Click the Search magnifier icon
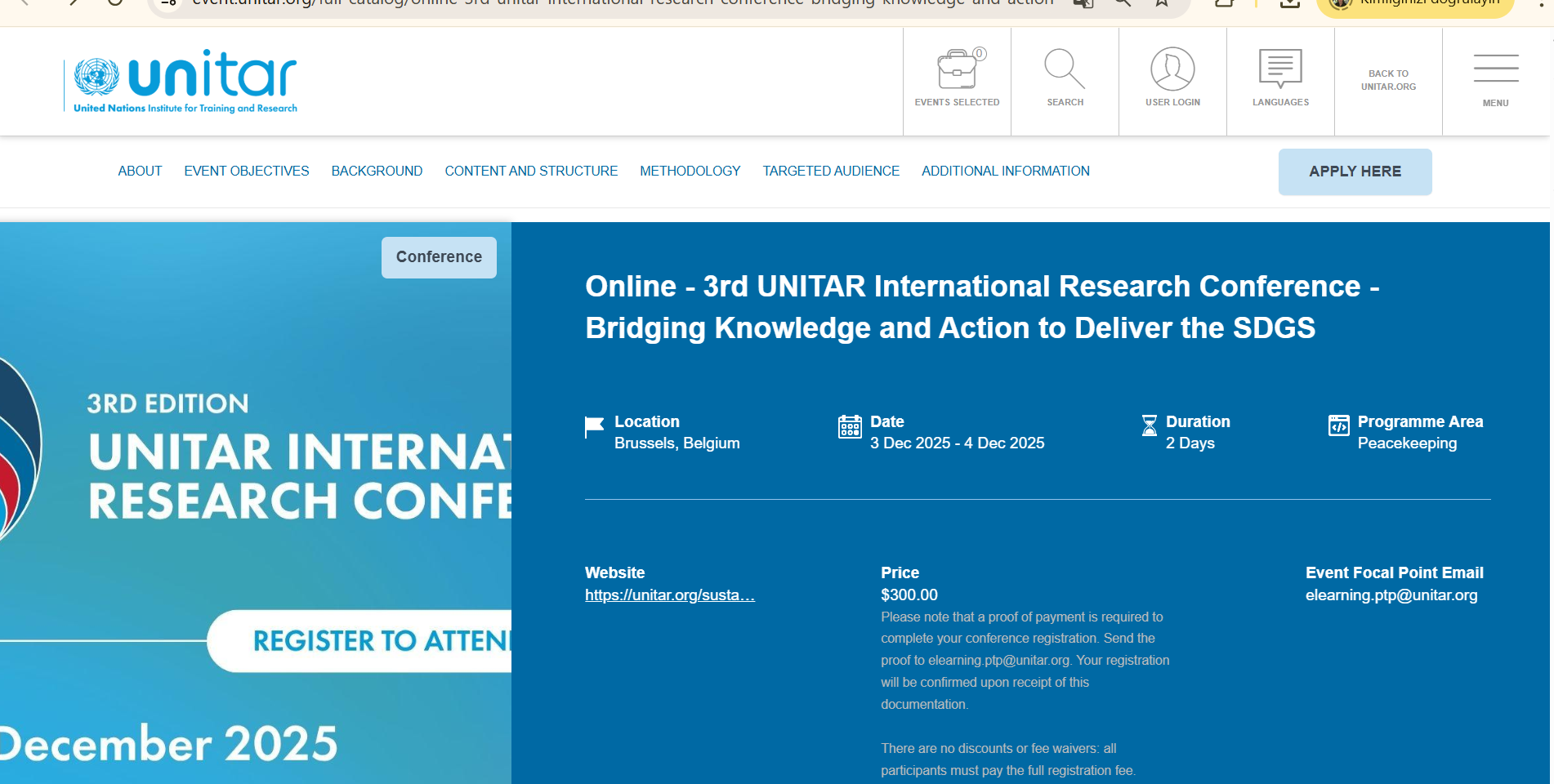1554x784 pixels. (x=1065, y=69)
